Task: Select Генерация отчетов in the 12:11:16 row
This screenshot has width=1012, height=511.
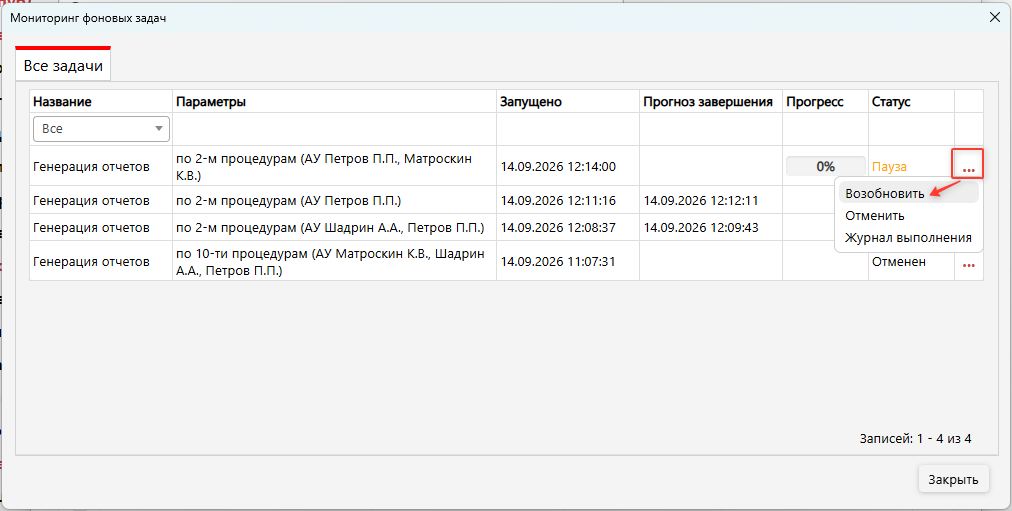Action: point(91,201)
